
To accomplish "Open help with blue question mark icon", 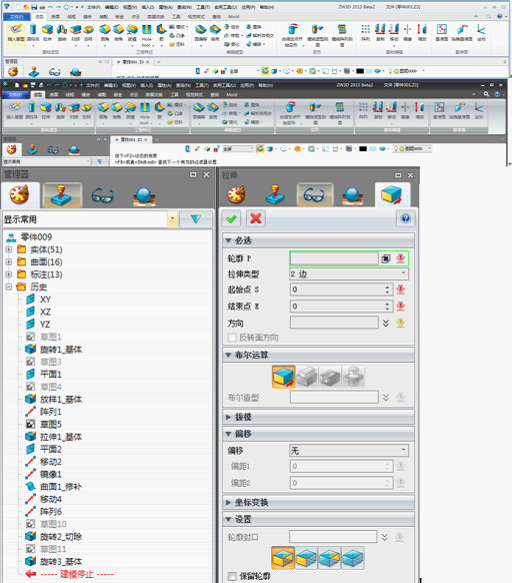I will coord(405,219).
